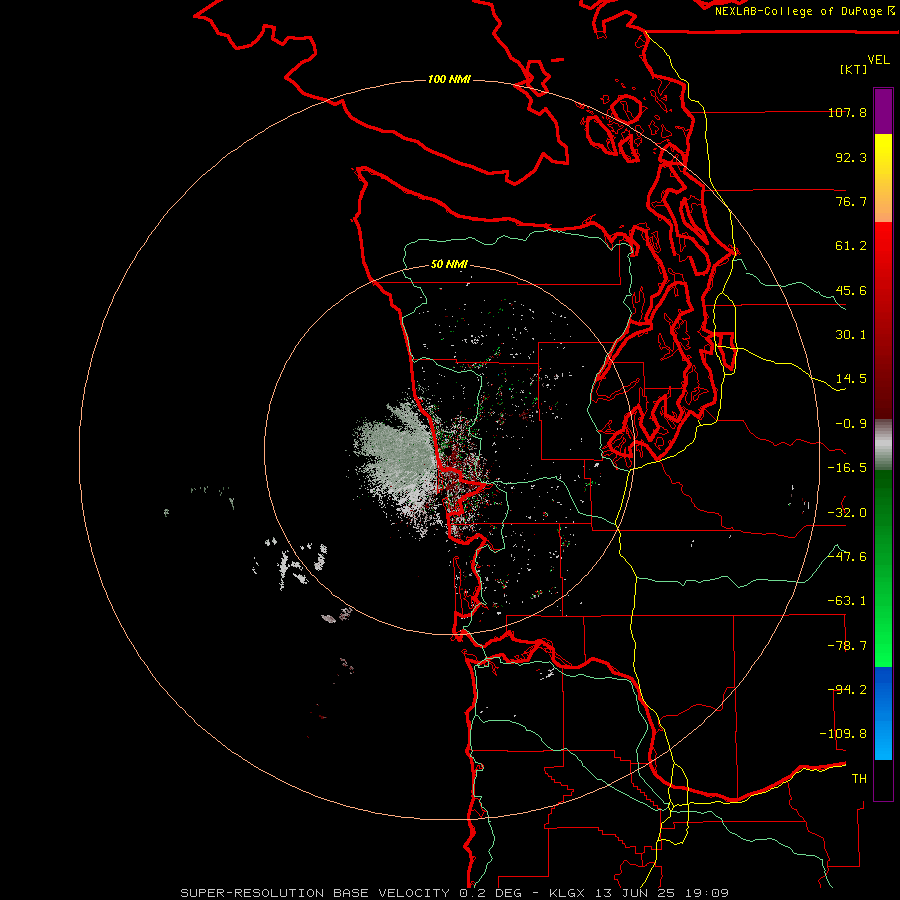
Task: Click the gray near-zero segment of color bar
Action: (883, 445)
